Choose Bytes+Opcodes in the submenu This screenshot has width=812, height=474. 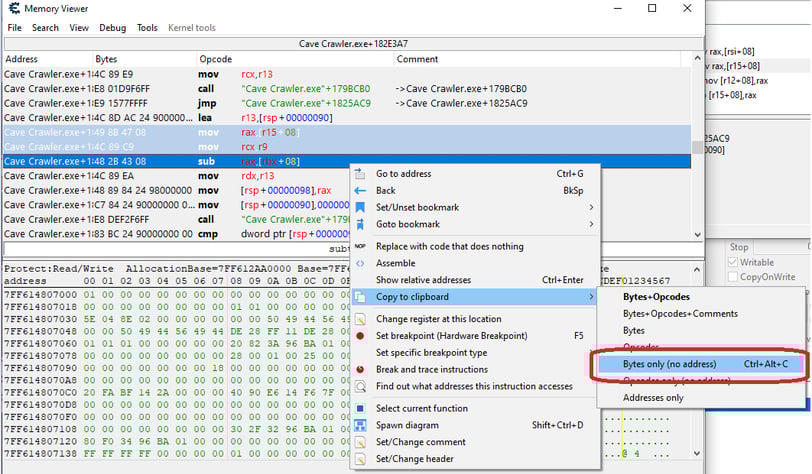pyautogui.click(x=701, y=297)
